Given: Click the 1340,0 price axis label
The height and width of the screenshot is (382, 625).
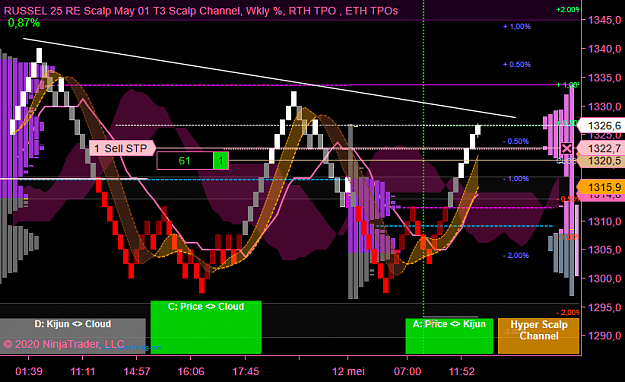Looking at the screenshot, I should pos(604,49).
